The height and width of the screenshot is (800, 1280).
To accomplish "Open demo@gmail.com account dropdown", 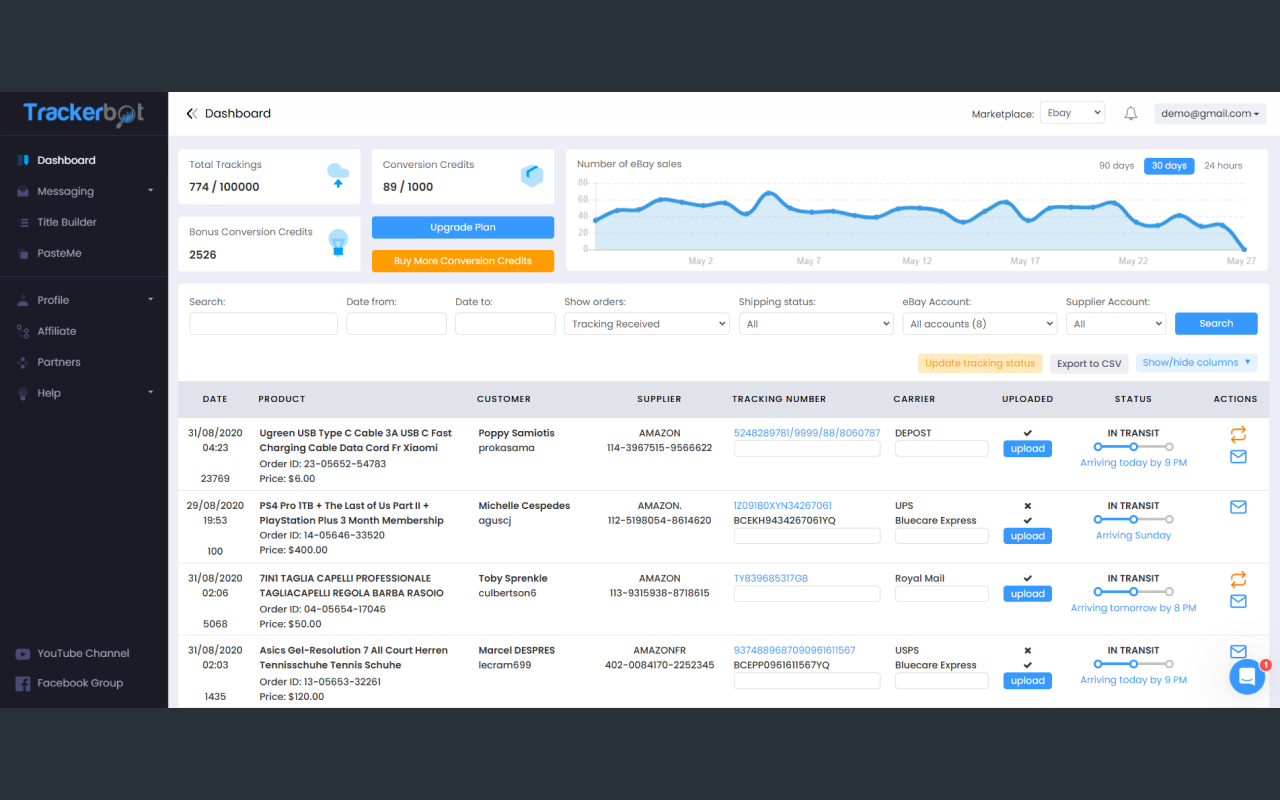I will 1210,114.
